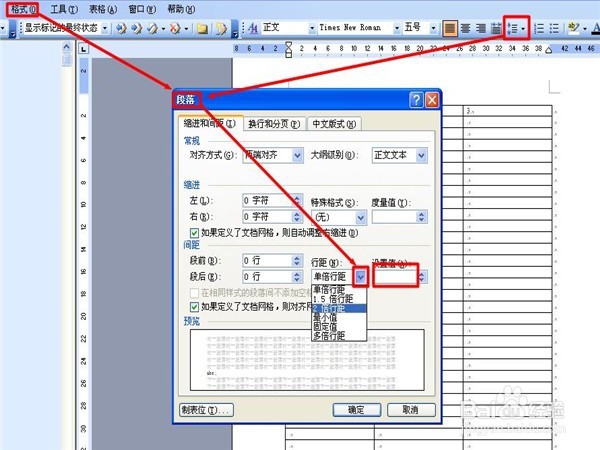The width and height of the screenshot is (600, 450).
Task: Click in the 度量值 input field
Action: pos(395,217)
